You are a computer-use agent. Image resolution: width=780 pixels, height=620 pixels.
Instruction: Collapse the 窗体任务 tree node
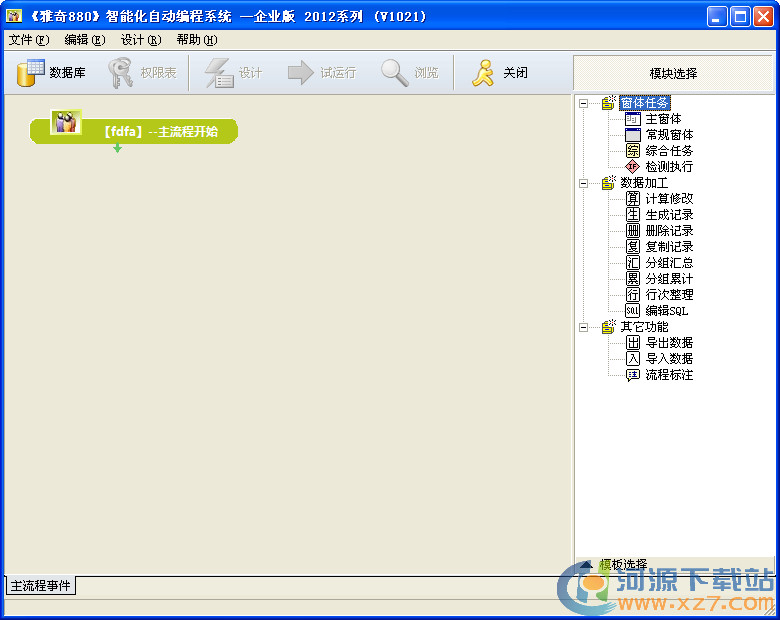pyautogui.click(x=584, y=103)
